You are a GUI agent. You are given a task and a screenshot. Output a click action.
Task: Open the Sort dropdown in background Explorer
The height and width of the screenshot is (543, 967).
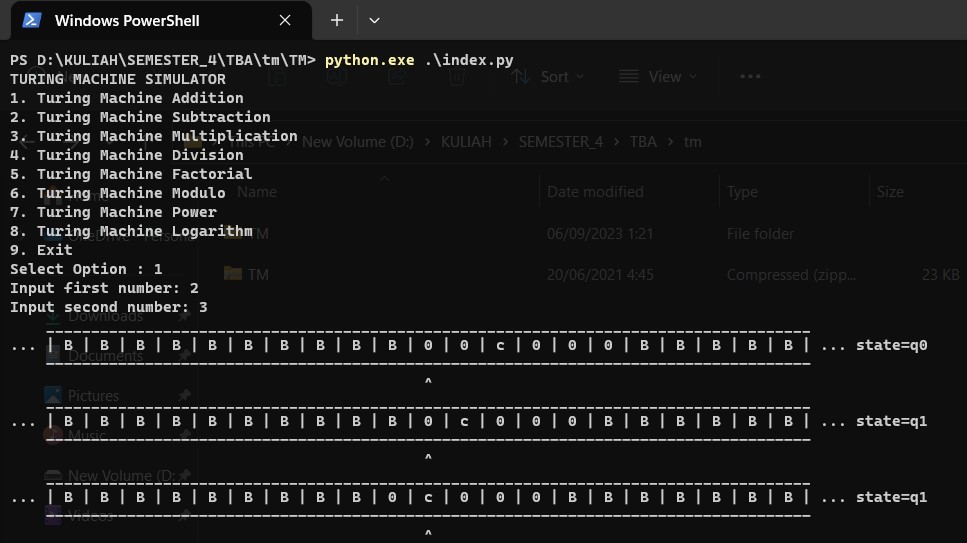541,77
